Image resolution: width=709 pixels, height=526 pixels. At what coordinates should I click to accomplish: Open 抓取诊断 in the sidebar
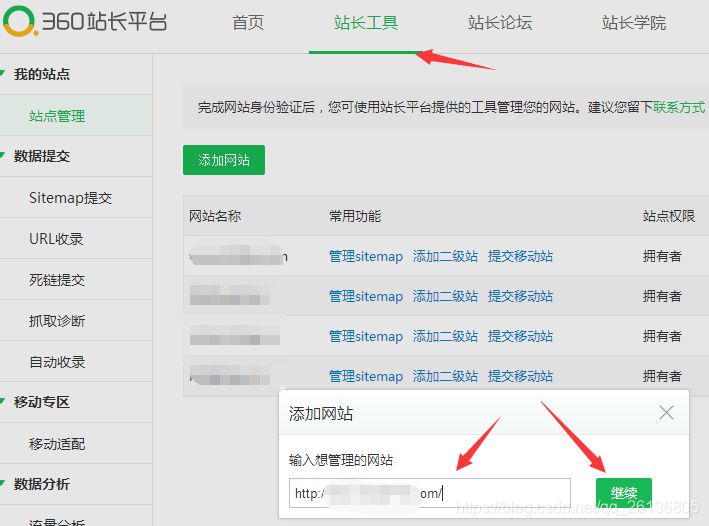coord(57,321)
